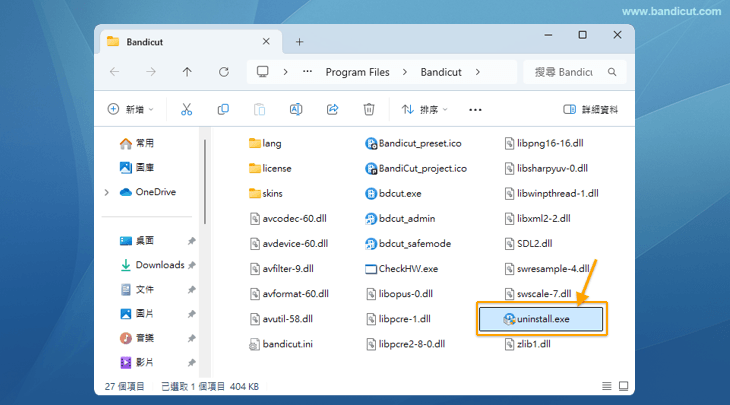Viewport: 730px width, 405px height.
Task: Go up one folder level
Action: click(x=187, y=72)
